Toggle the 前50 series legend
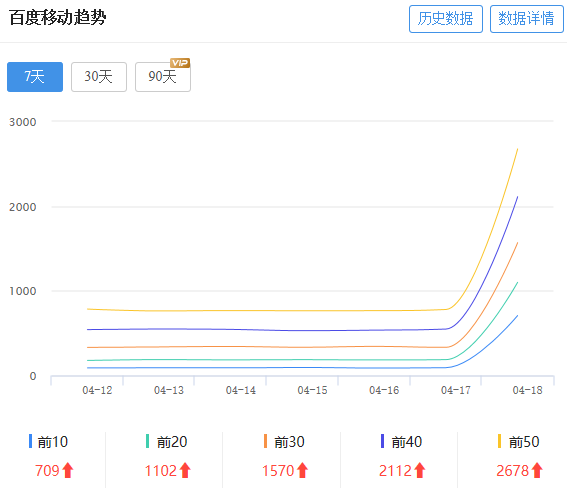This screenshot has height=494, width=567. pos(519,442)
